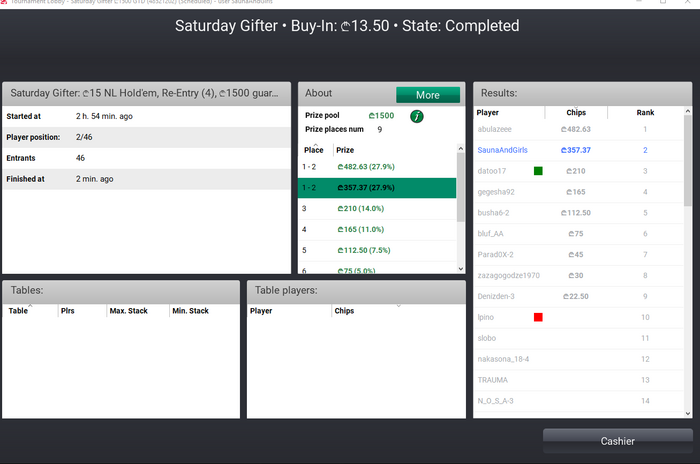The image size is (700, 464).
Task: Select the highlighted 357.37 prize row
Action: coord(377,188)
